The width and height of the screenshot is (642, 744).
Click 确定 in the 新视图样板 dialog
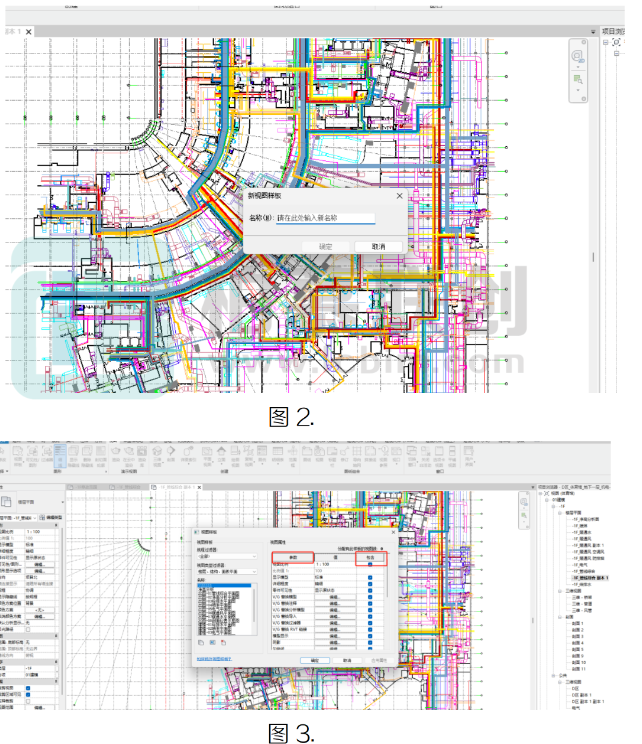pos(326,247)
